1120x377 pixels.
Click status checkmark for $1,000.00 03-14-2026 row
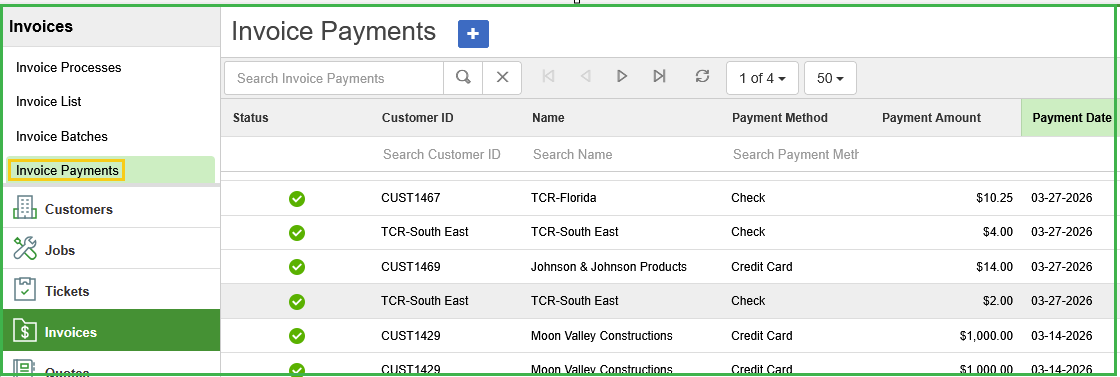[x=297, y=336]
